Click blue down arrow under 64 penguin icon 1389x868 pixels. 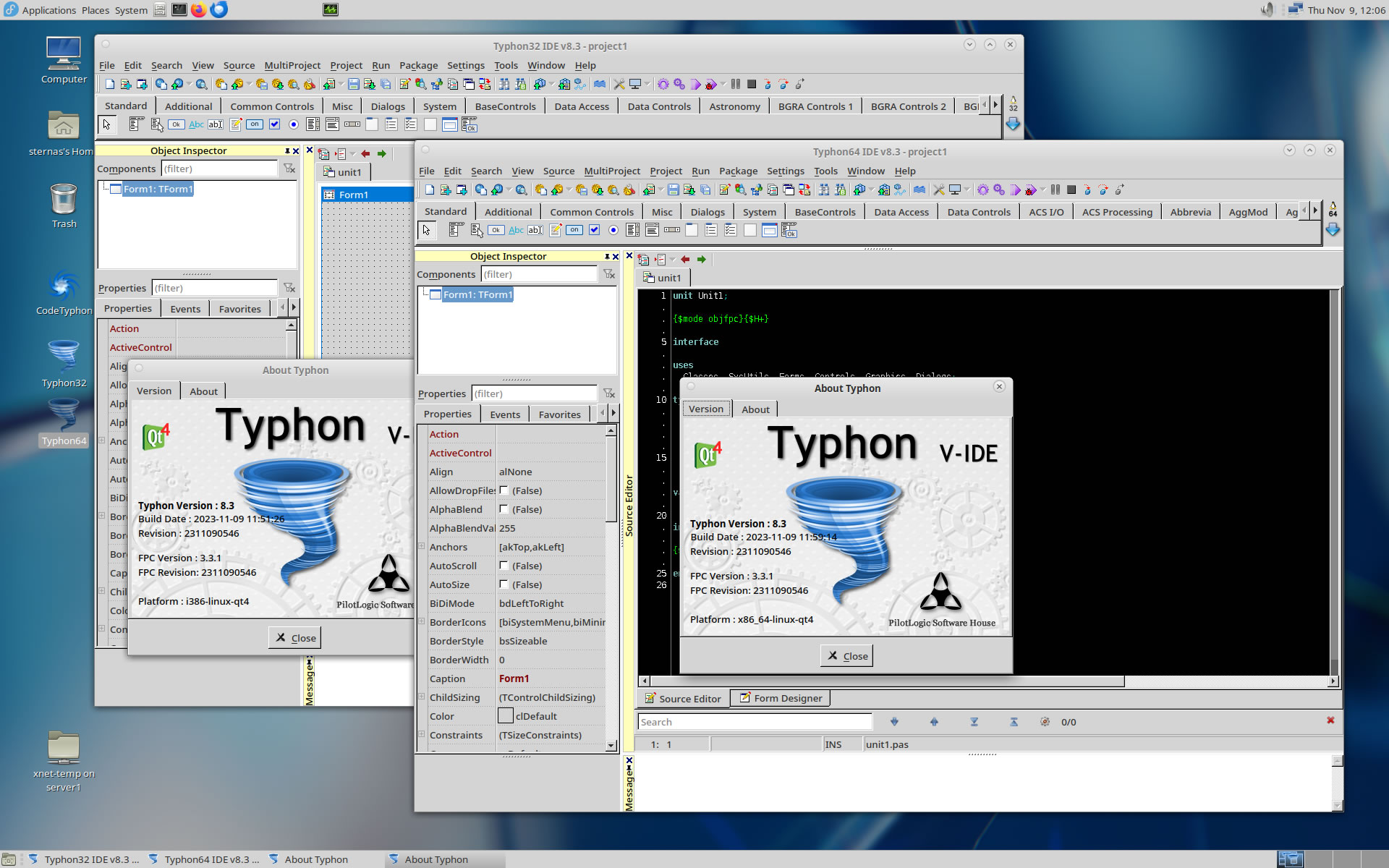click(x=1333, y=229)
